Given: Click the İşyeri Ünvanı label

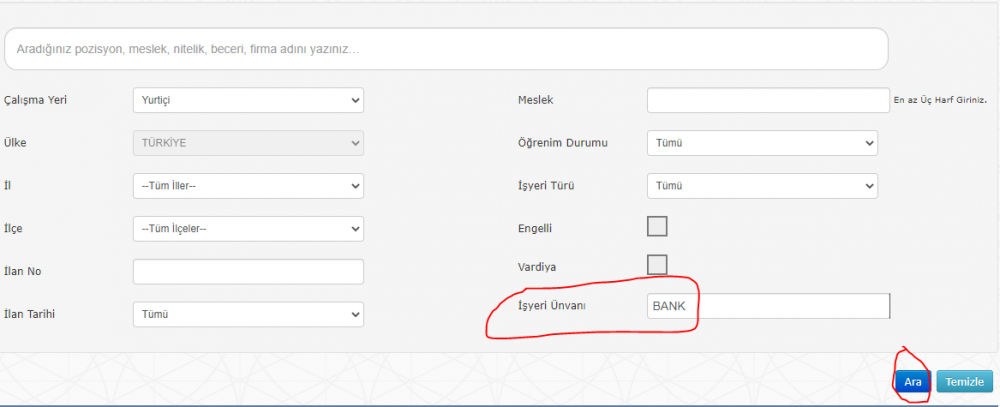Looking at the screenshot, I should coord(552,306).
